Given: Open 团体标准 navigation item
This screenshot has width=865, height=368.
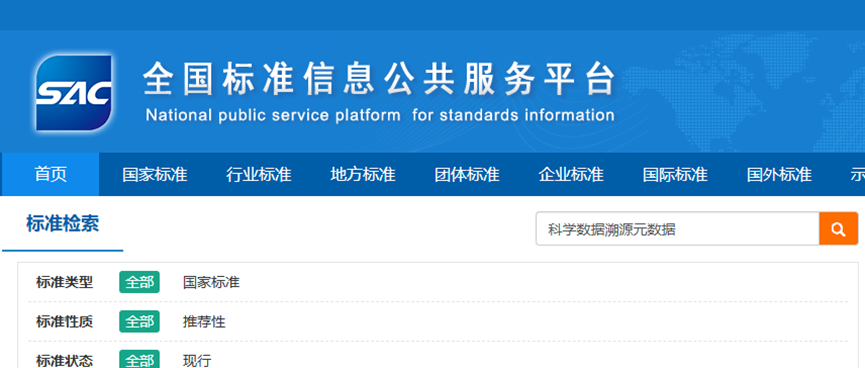Looking at the screenshot, I should 467,174.
